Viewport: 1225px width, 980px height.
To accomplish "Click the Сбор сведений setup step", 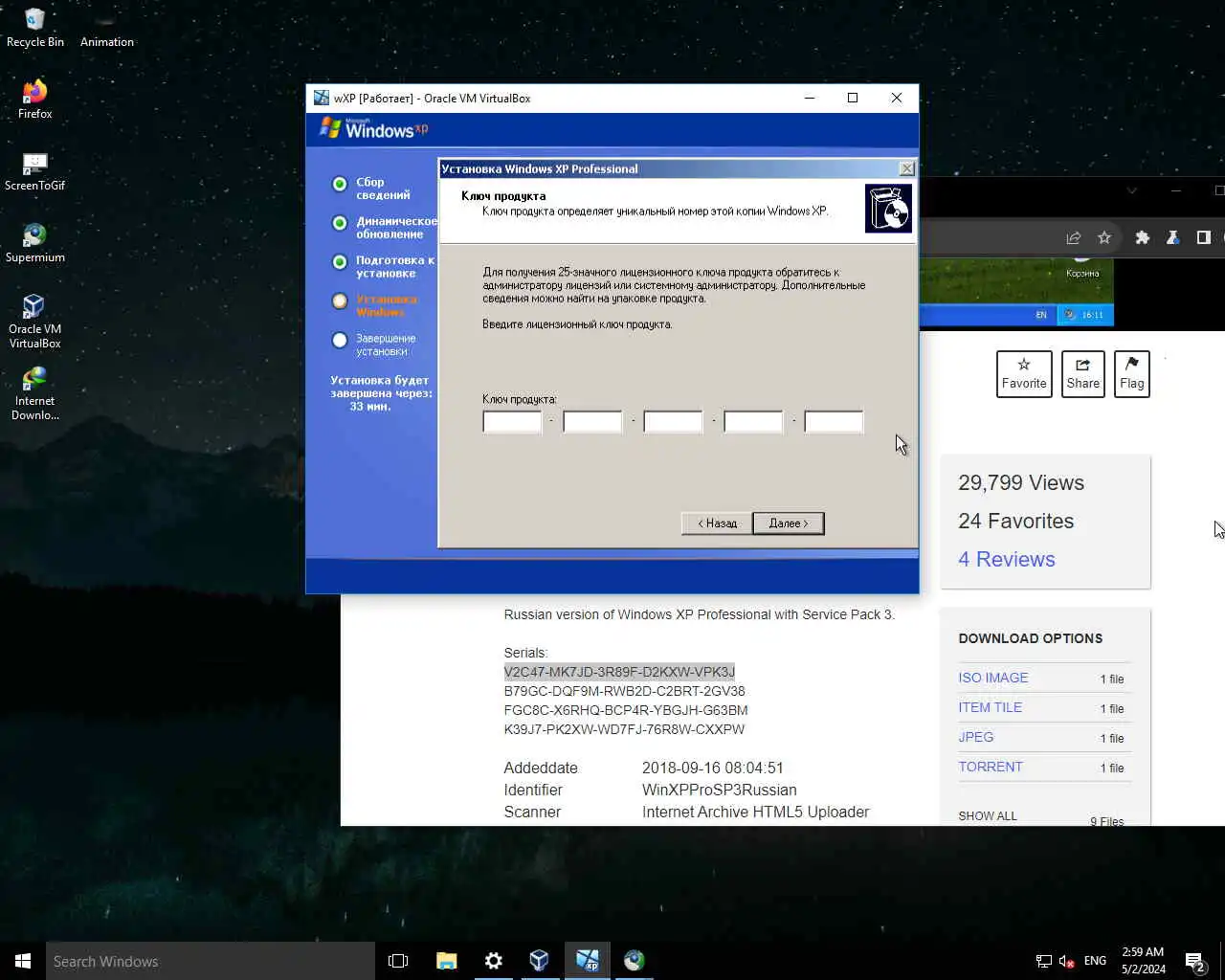I will (383, 189).
